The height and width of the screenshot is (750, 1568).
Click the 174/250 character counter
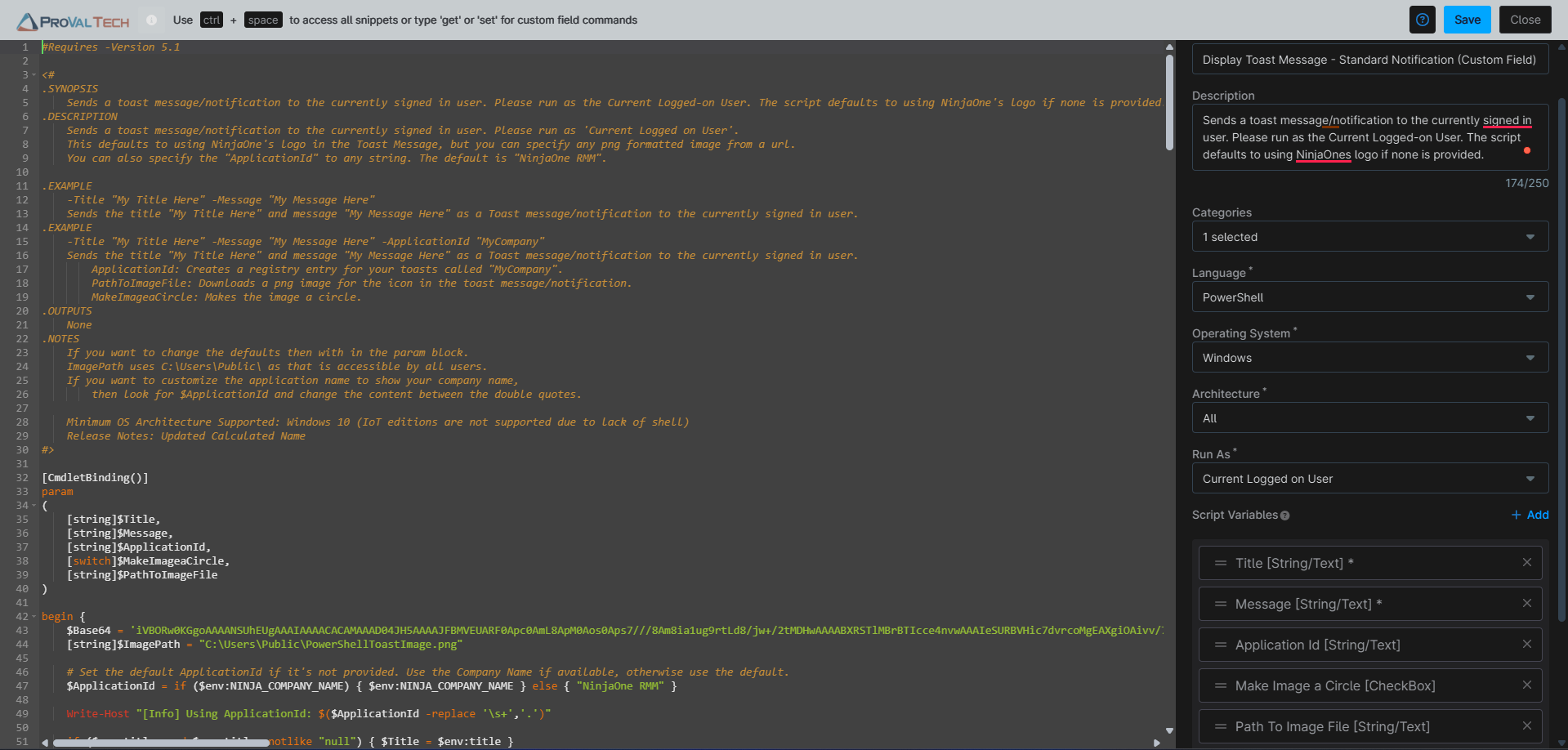pyautogui.click(x=1527, y=183)
